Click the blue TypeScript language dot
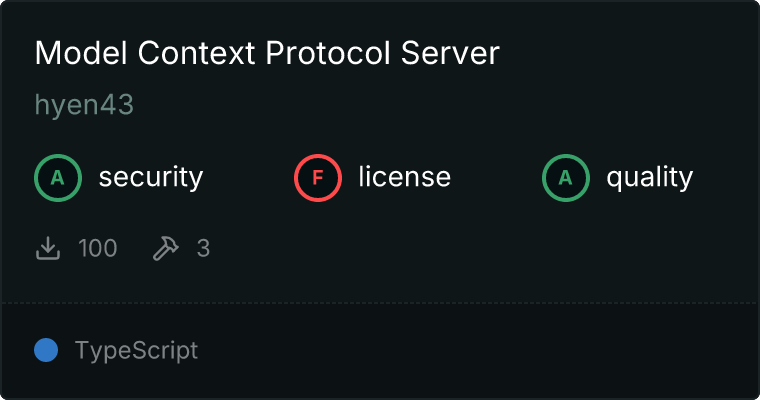 [46, 350]
